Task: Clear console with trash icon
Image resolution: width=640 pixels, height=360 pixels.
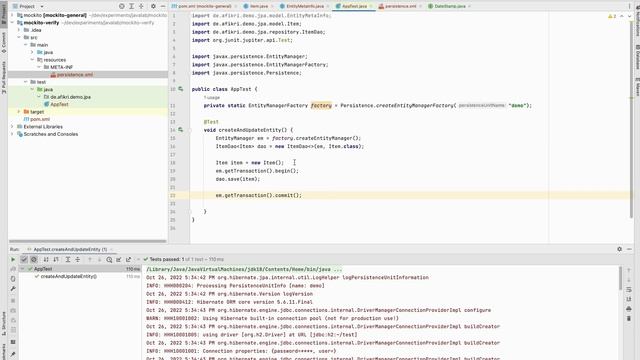Action: (x=629, y=318)
